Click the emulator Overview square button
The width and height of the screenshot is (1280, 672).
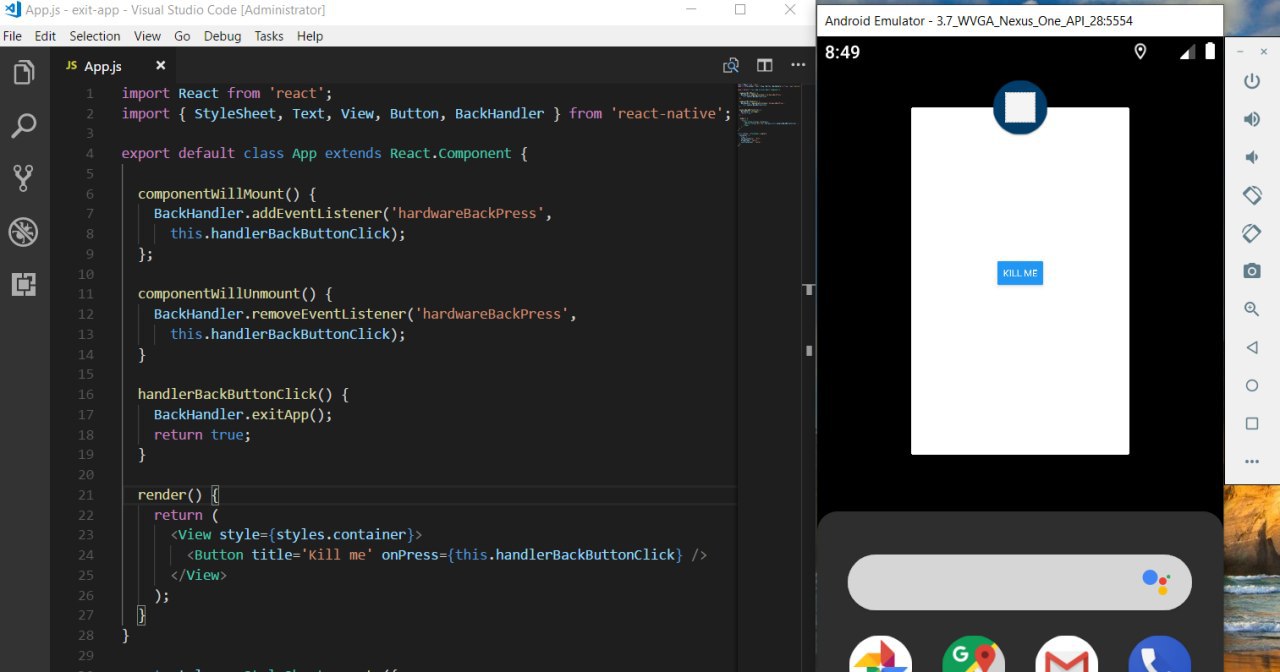pyautogui.click(x=1251, y=423)
